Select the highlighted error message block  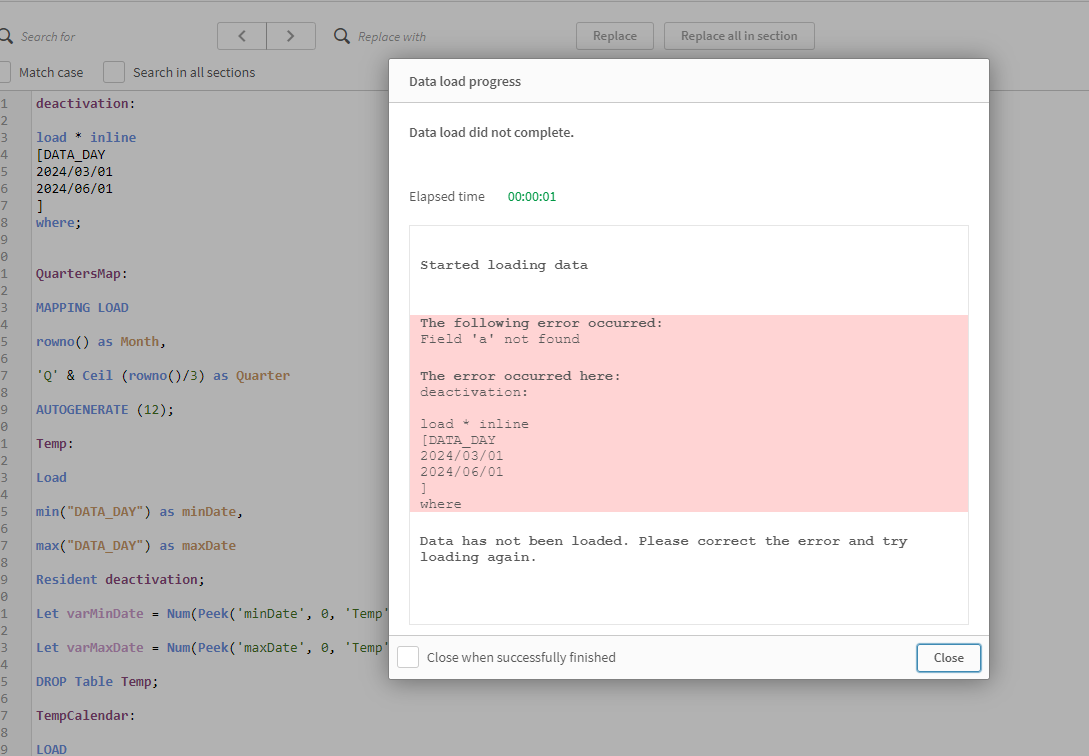(x=688, y=412)
